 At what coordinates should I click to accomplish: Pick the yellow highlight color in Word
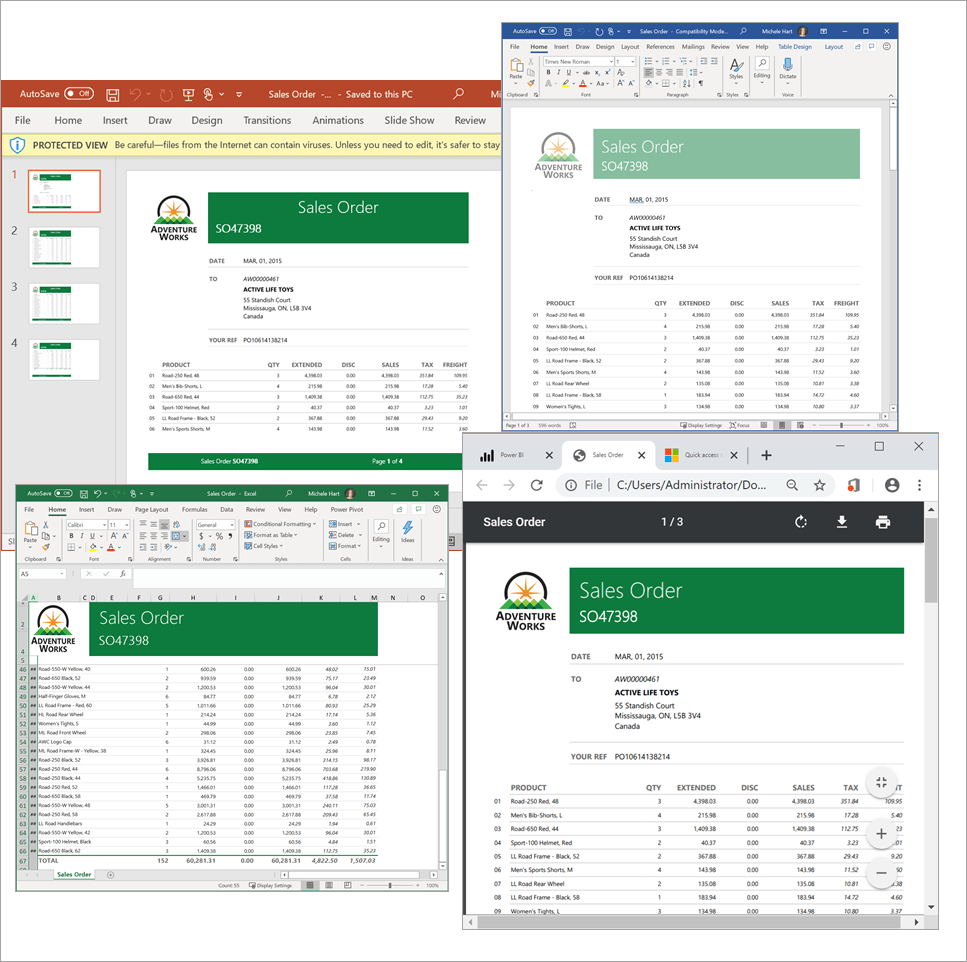point(566,83)
